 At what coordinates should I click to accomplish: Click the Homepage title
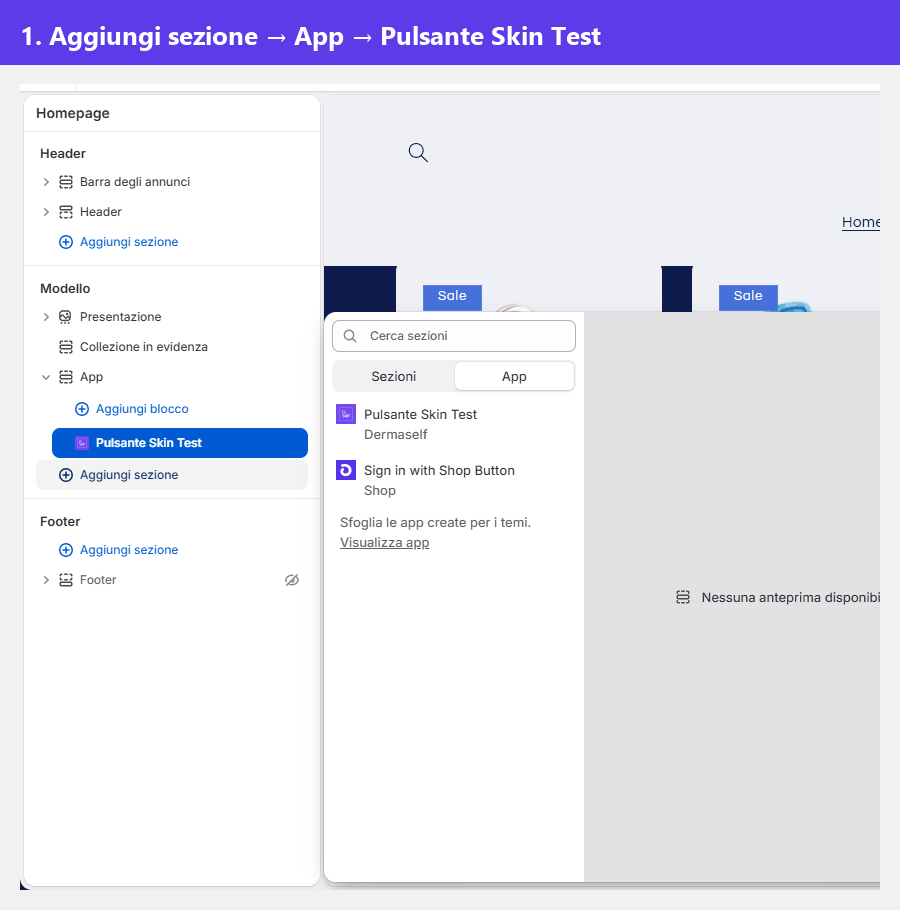click(73, 113)
